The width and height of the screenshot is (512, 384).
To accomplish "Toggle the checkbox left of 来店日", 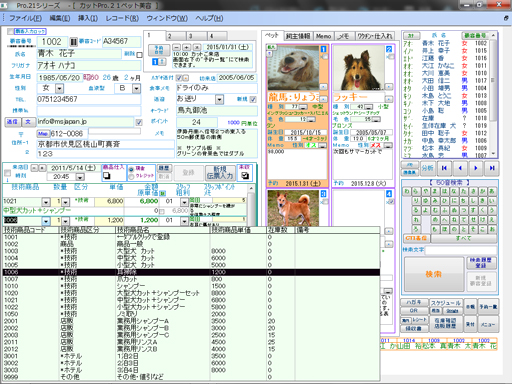I will (7, 173).
